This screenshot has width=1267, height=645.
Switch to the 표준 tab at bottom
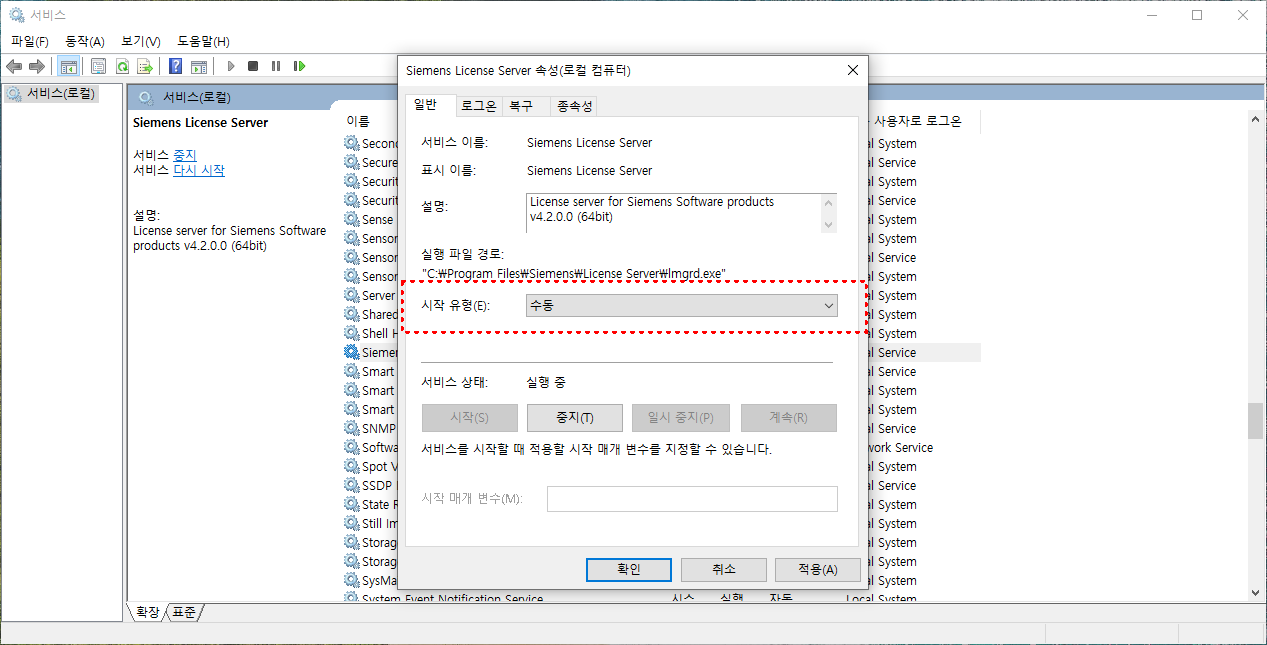[183, 611]
